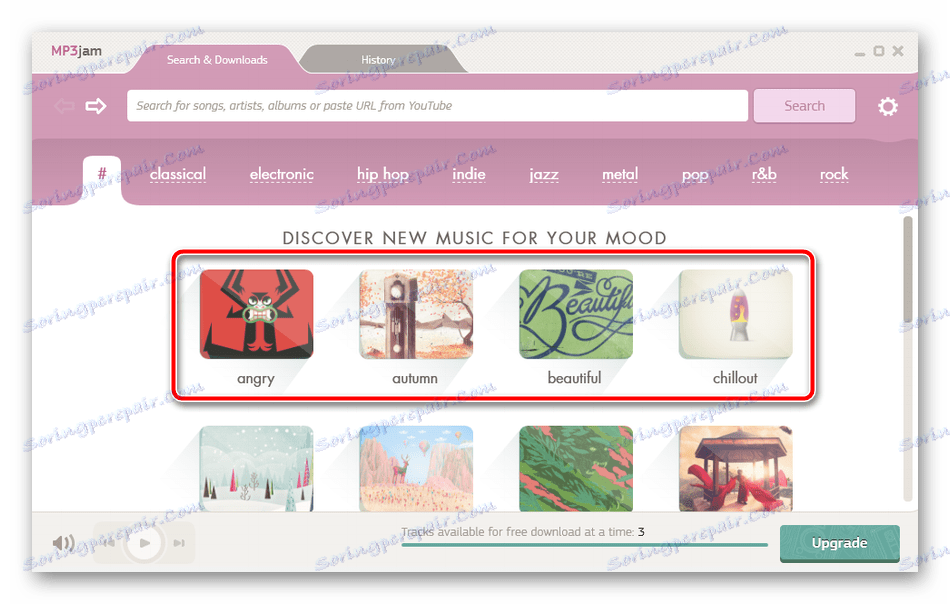
Task: Open the settings gear icon
Action: (888, 107)
